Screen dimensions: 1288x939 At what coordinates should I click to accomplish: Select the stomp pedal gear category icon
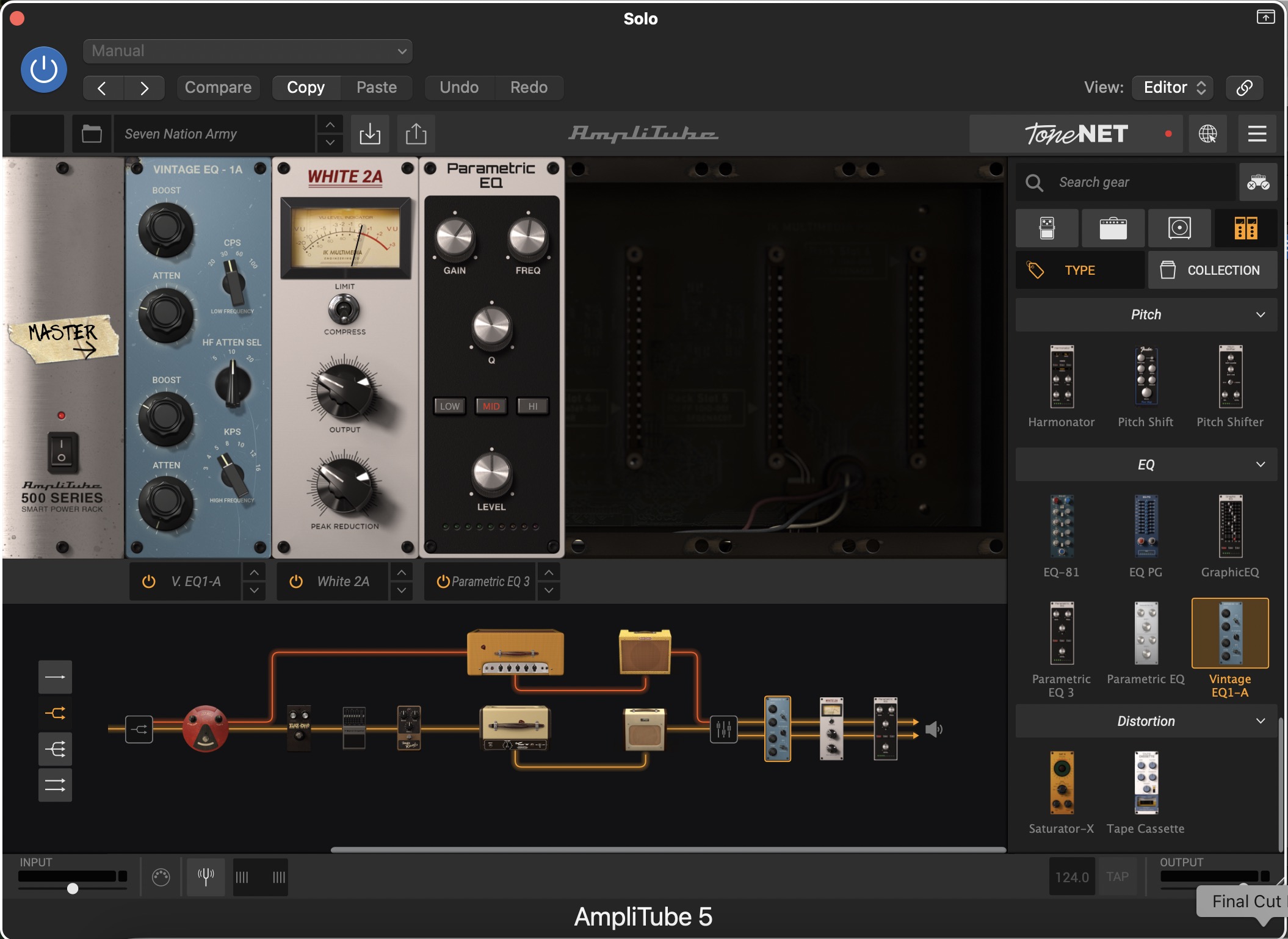click(1047, 228)
